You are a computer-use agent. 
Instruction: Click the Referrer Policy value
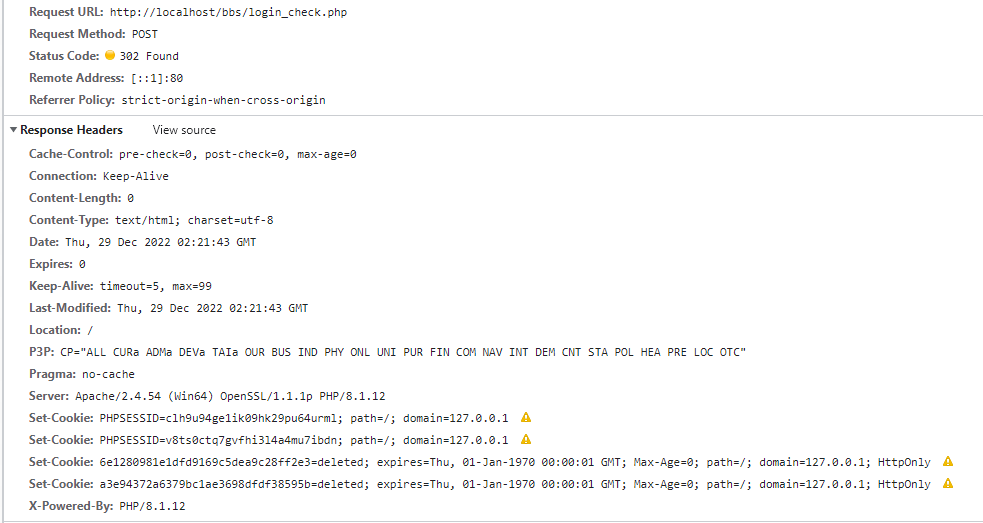223,100
